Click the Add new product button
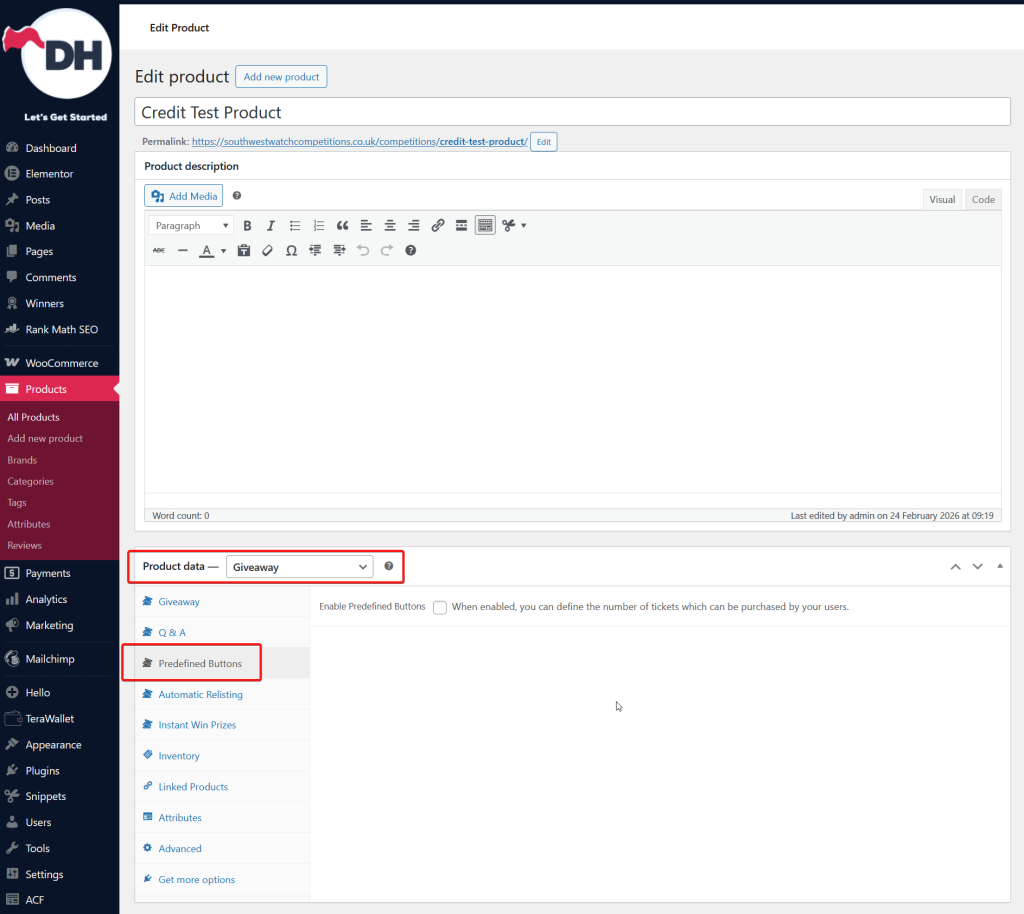This screenshot has height=914, width=1024. click(281, 77)
